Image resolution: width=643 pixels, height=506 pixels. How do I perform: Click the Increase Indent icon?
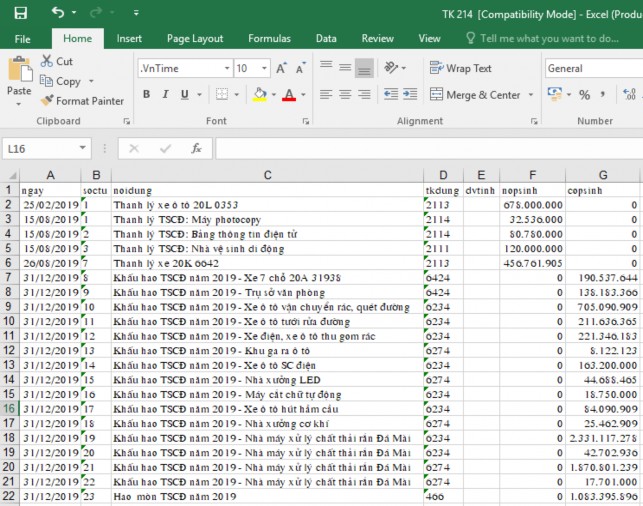[x=409, y=95]
